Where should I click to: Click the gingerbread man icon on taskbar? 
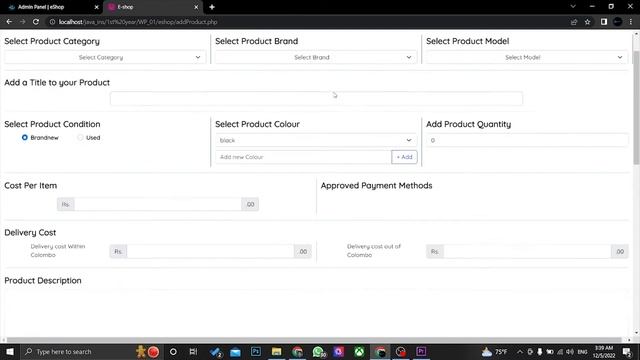[141, 351]
